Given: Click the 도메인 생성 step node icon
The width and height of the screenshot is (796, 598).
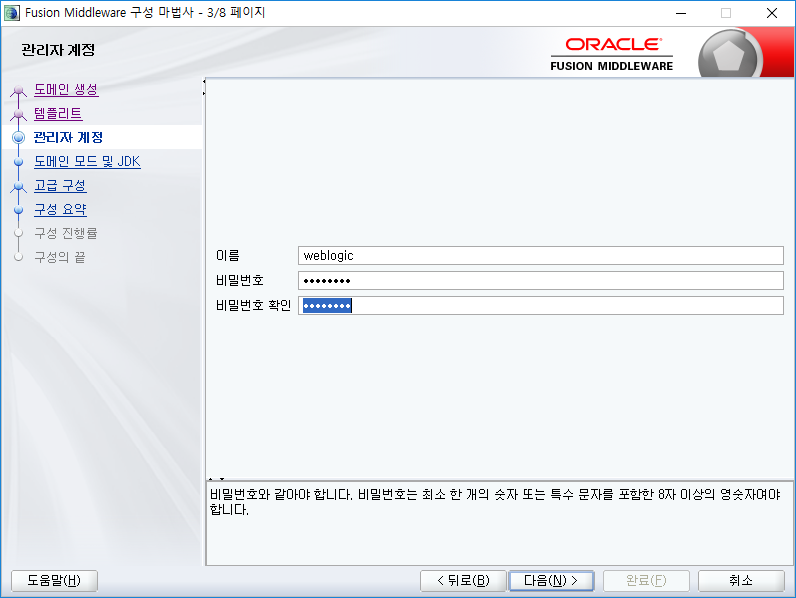Looking at the screenshot, I should pos(19,91).
